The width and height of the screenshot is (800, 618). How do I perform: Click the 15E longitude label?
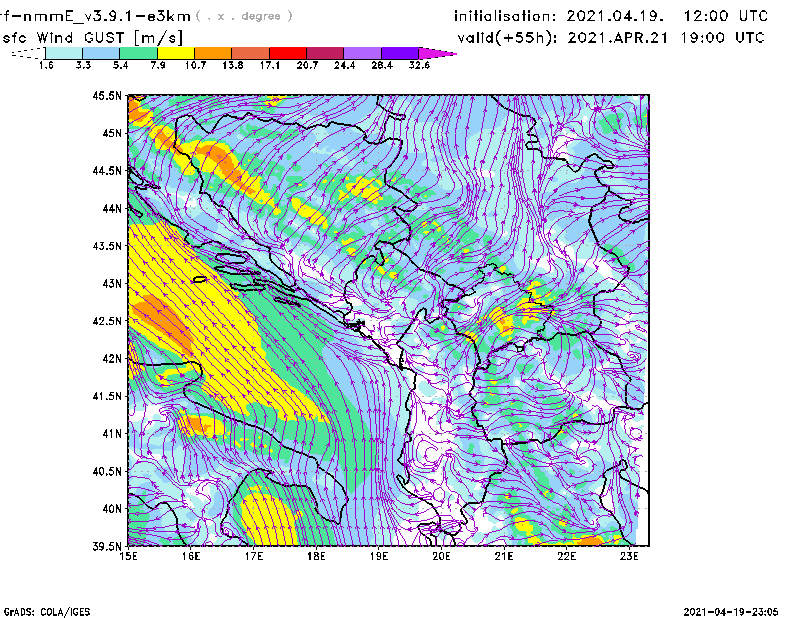tap(128, 556)
